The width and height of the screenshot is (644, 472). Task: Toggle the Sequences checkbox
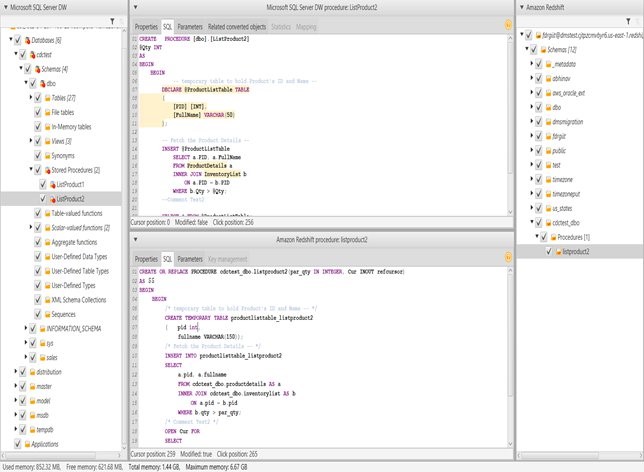pos(37,314)
